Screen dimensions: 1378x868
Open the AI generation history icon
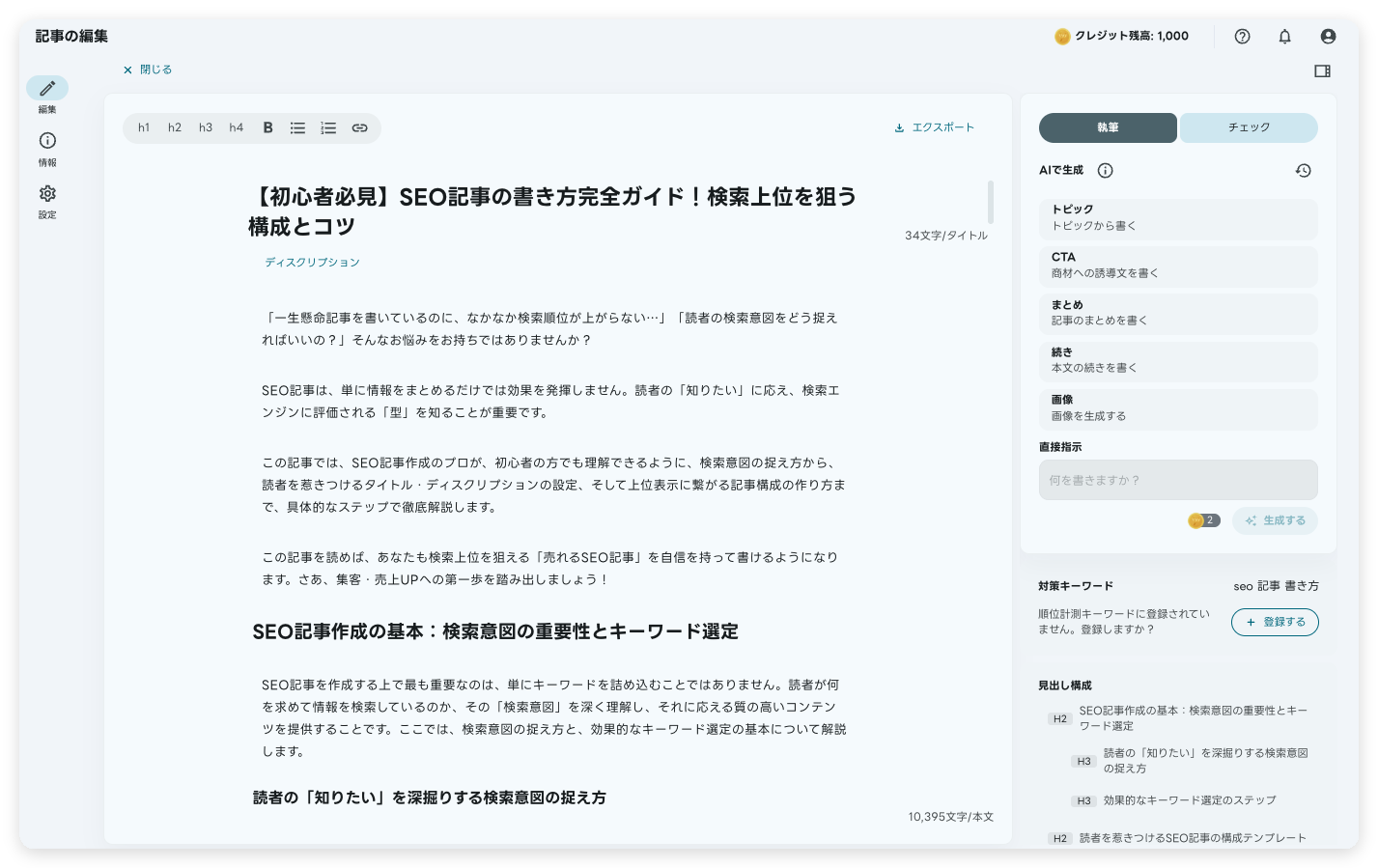[1303, 170]
